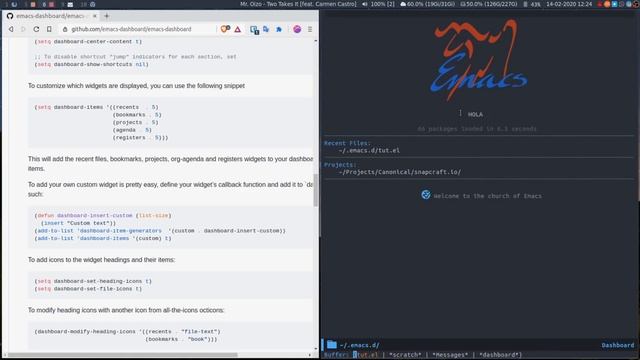Click the Emacs logo banner image

tap(478, 60)
